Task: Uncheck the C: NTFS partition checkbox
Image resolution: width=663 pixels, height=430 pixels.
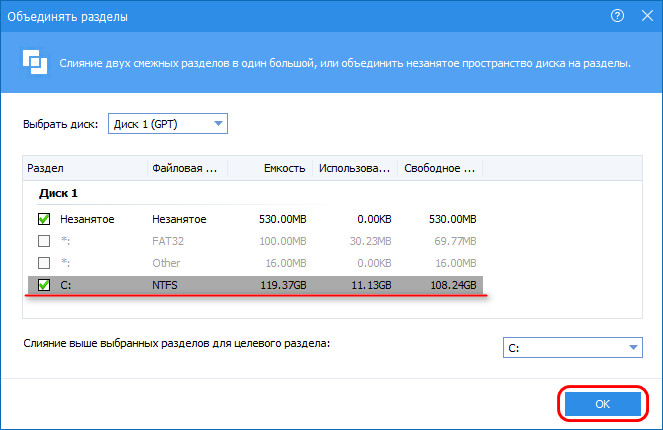Action: [44, 285]
